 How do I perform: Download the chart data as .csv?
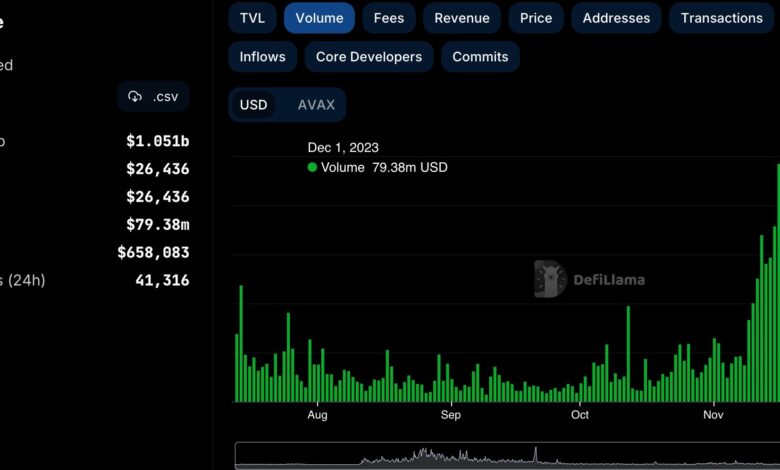click(x=153, y=97)
